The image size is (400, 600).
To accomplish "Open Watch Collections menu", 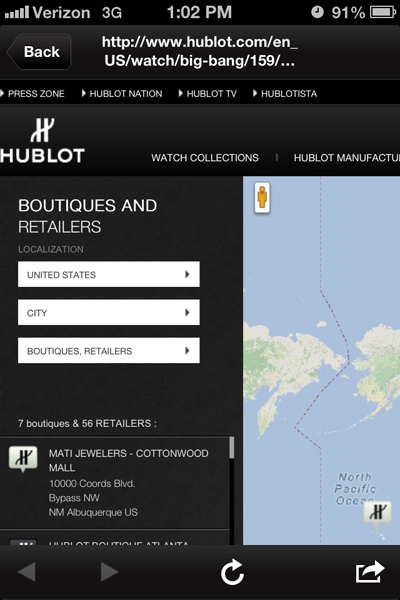I will pyautogui.click(x=205, y=158).
